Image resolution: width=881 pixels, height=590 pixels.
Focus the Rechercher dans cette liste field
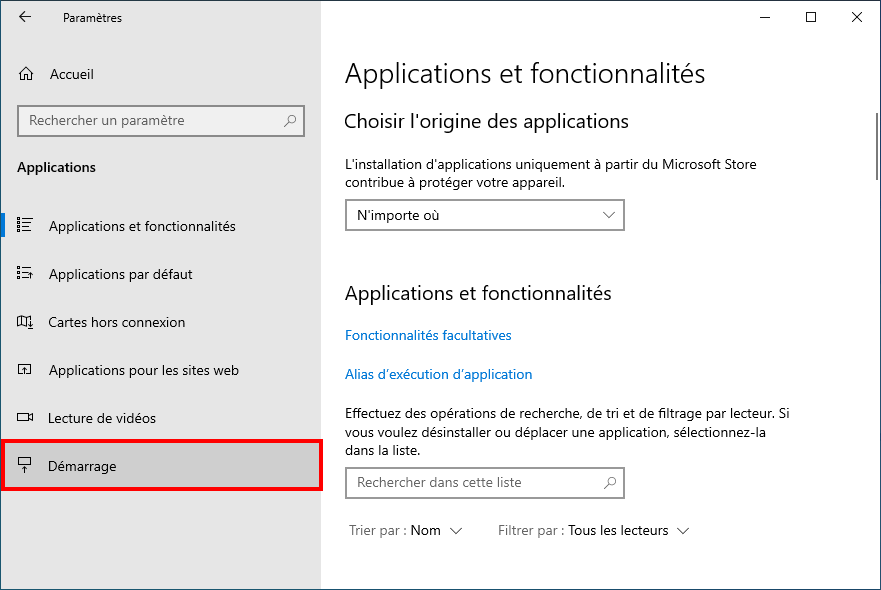click(484, 483)
